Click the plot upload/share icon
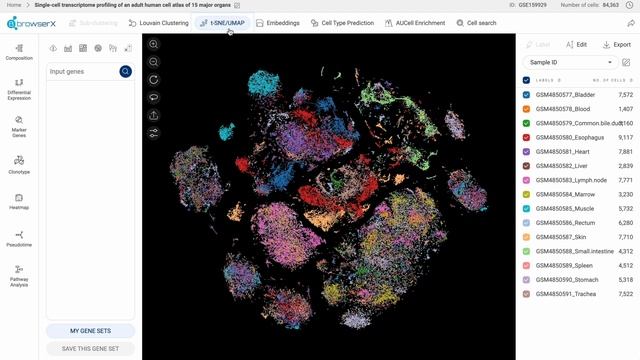 tap(153, 116)
